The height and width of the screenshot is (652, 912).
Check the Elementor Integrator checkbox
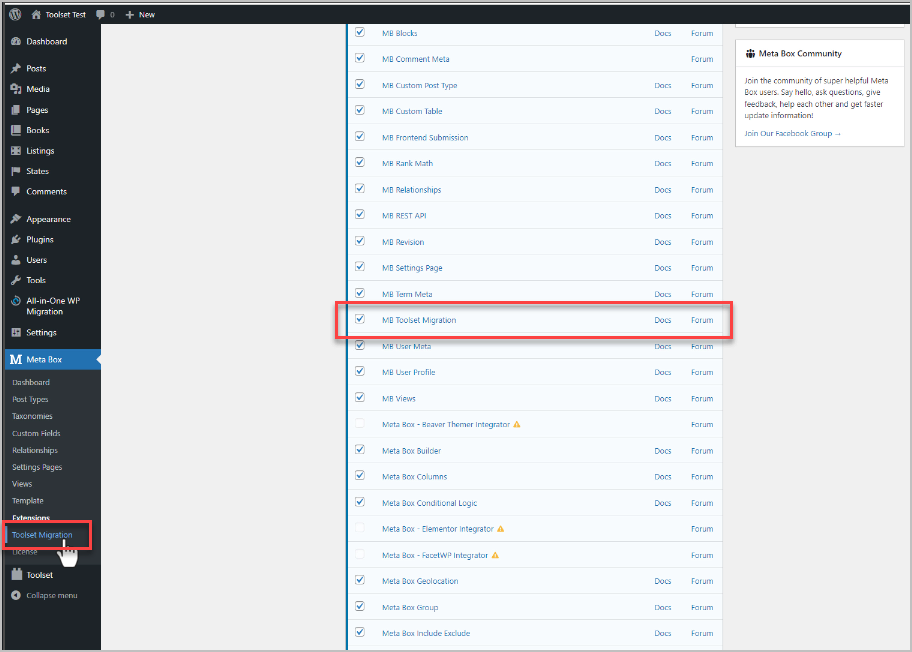[360, 528]
